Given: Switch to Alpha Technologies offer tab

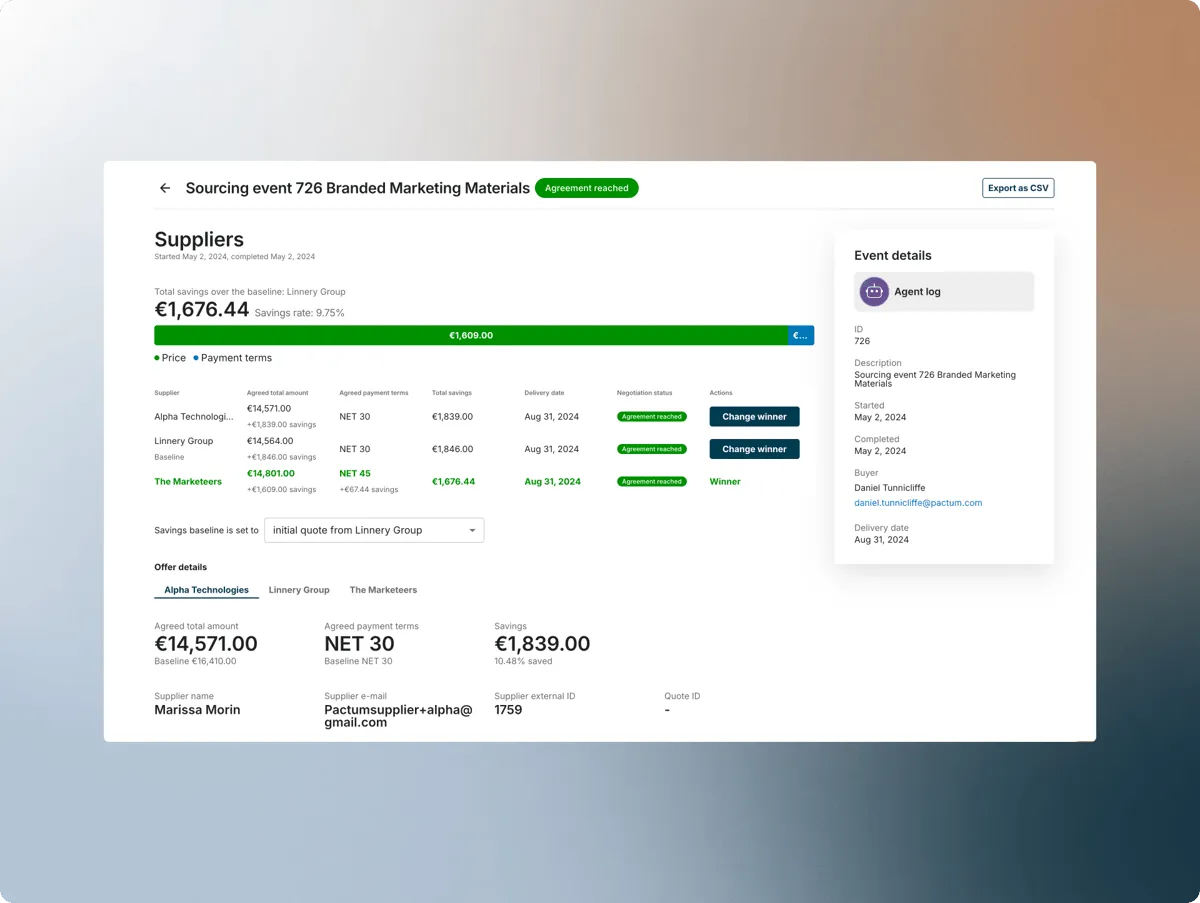Looking at the screenshot, I should tap(206, 590).
